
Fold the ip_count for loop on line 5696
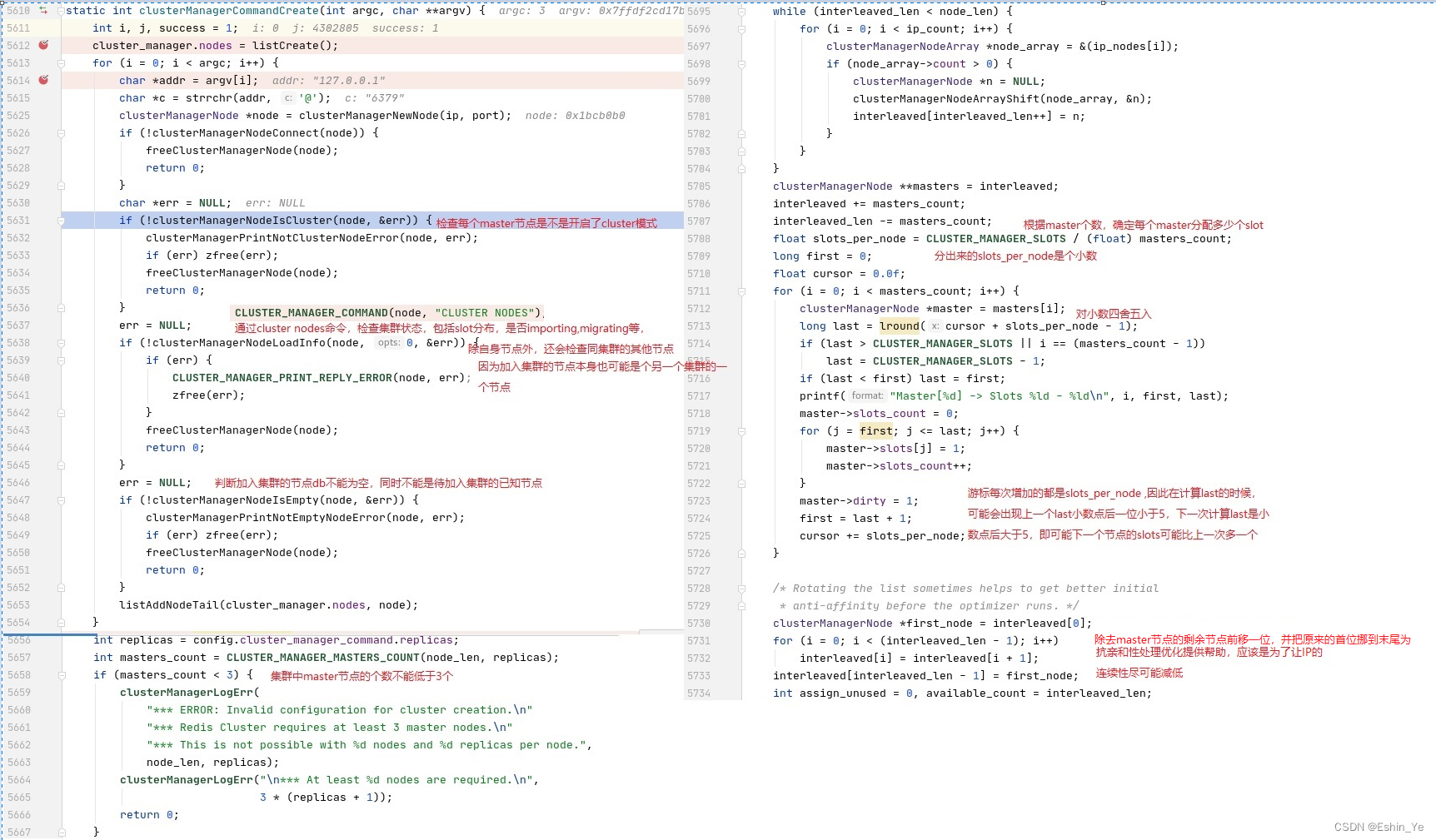pos(741,29)
